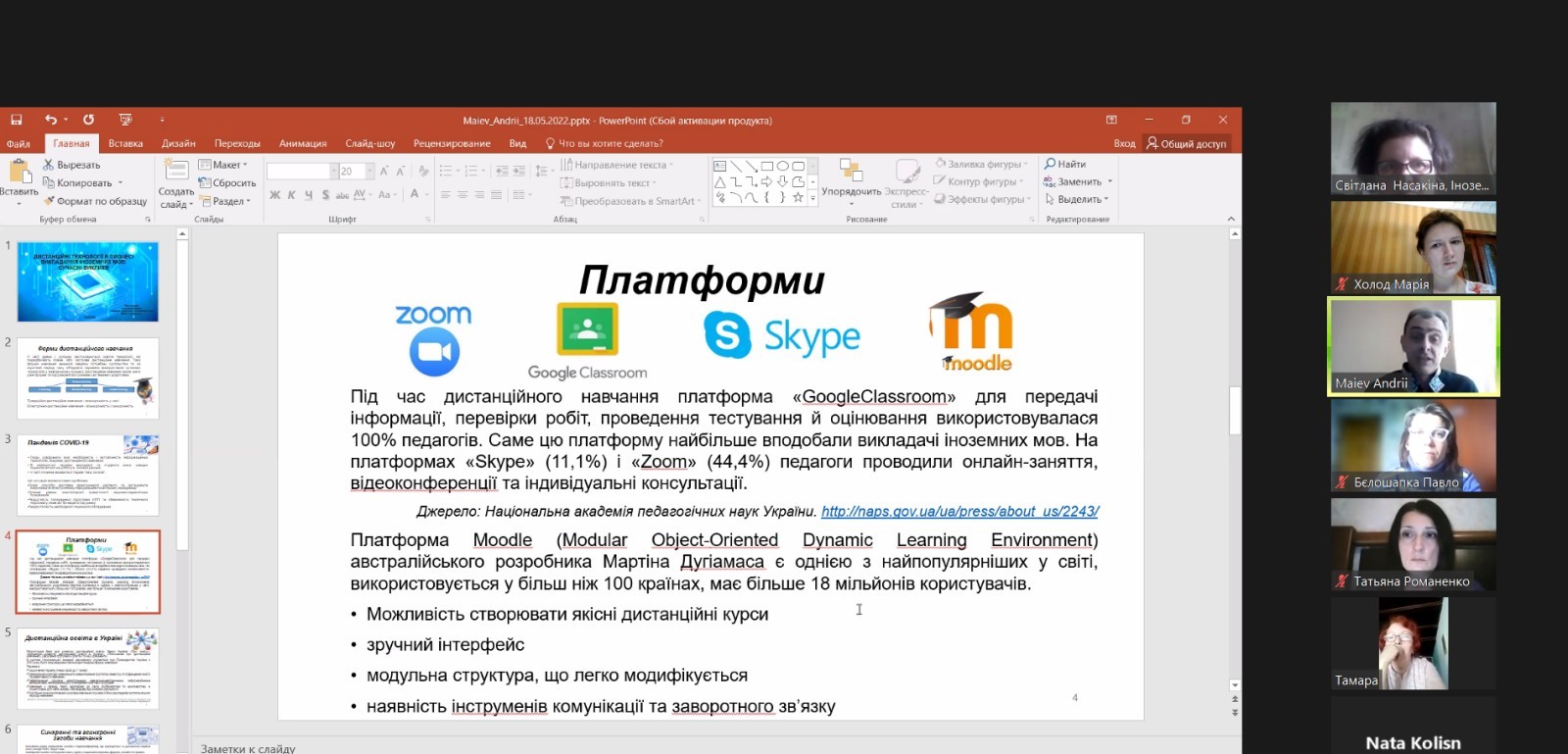Viewport: 1568px width, 754px height.
Task: Click Формат по образцу format painter
Action: tap(95, 201)
